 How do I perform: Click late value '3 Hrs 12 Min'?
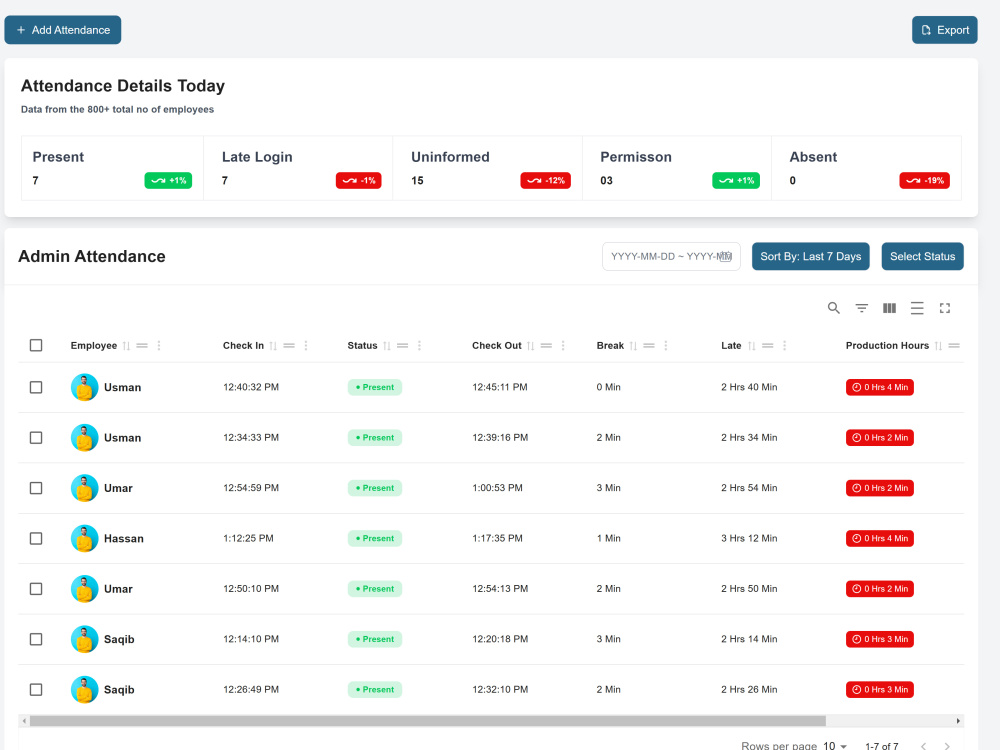[749, 539]
